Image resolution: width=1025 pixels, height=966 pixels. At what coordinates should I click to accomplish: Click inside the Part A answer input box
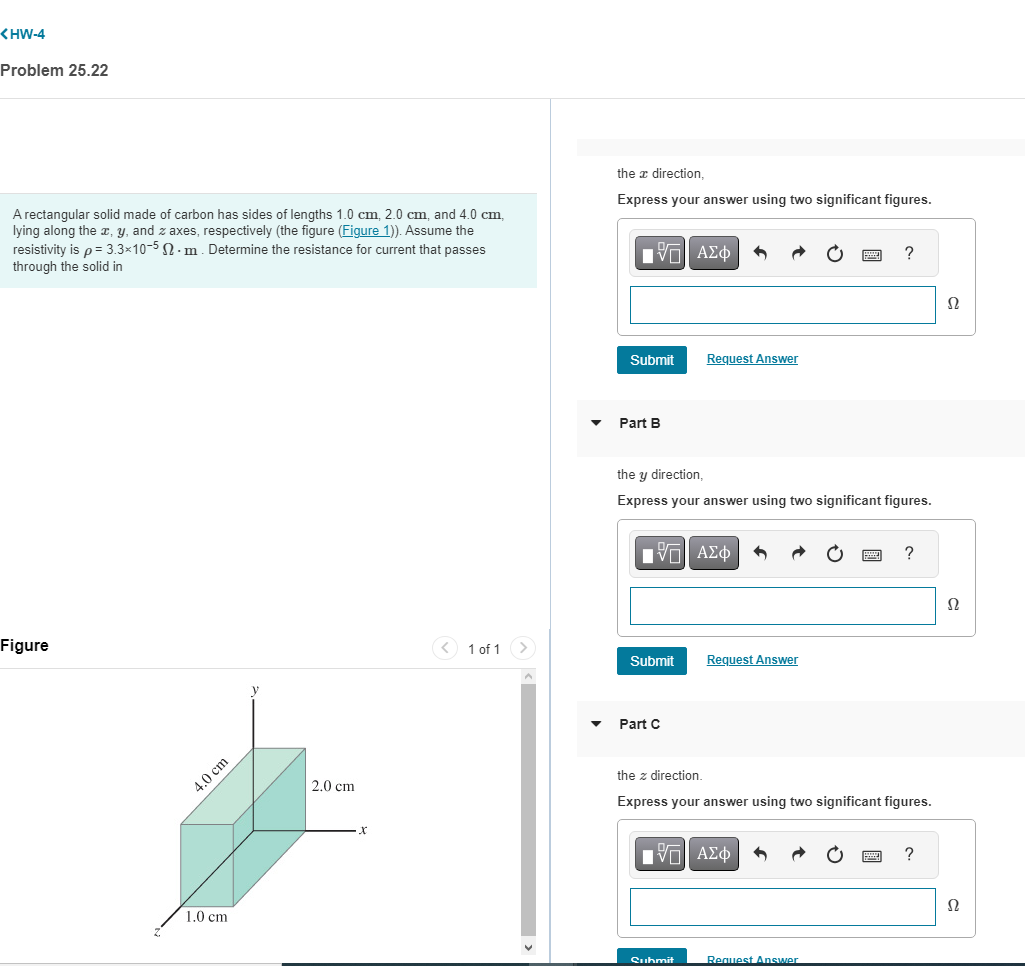click(782, 304)
